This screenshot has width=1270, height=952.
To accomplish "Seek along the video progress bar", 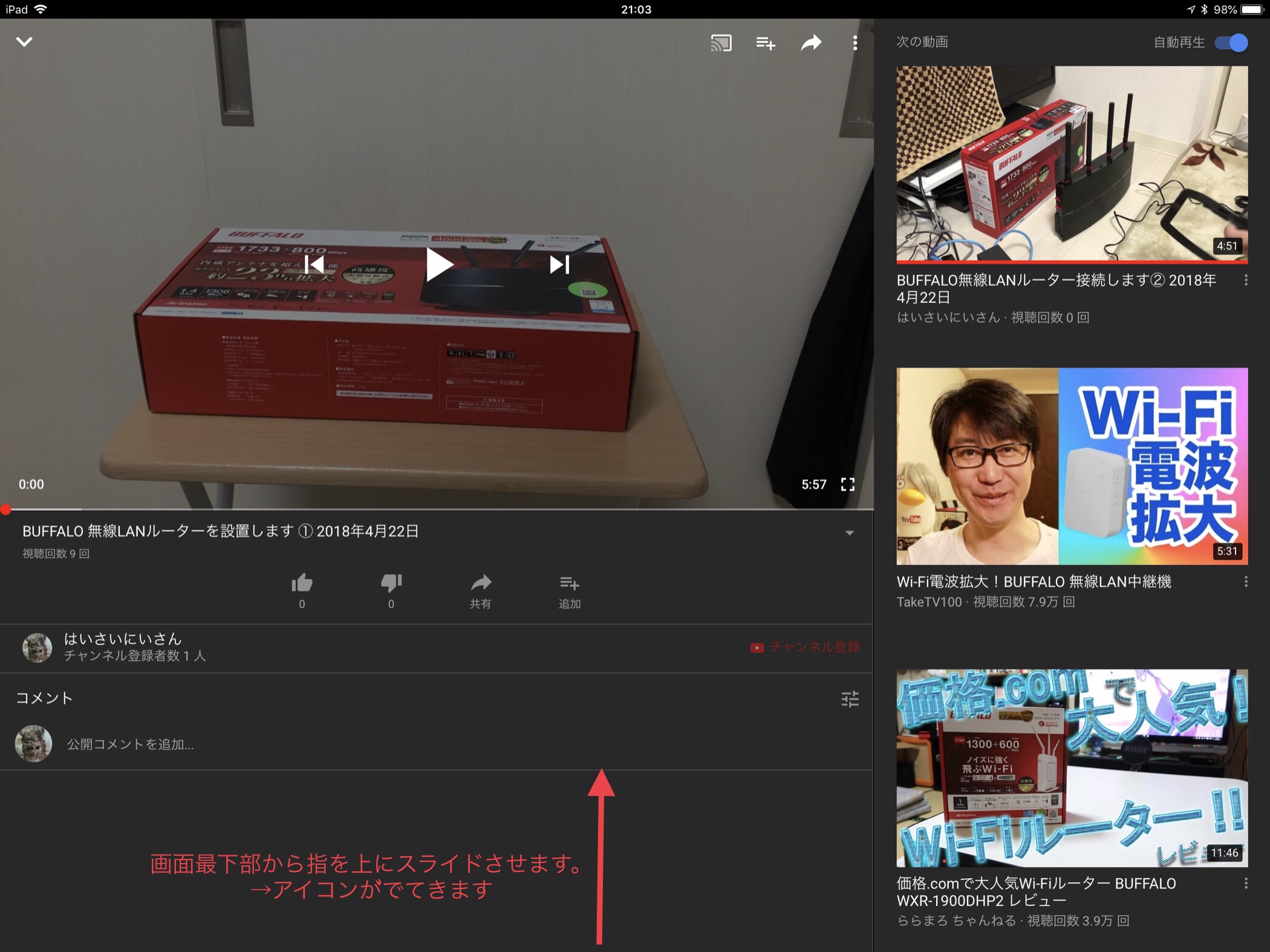I will (x=437, y=509).
